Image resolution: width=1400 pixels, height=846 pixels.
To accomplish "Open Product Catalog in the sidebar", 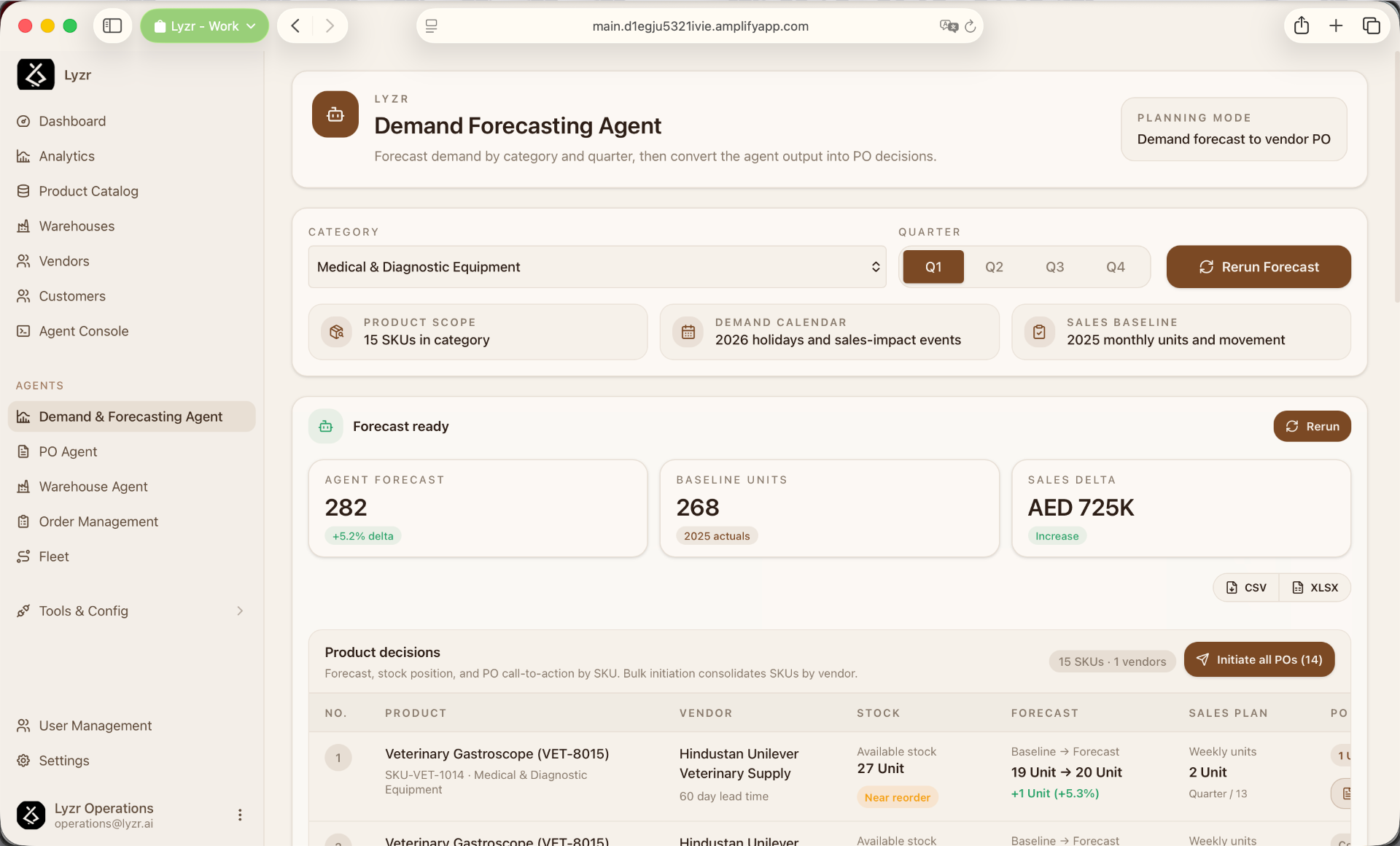I will pos(131,191).
